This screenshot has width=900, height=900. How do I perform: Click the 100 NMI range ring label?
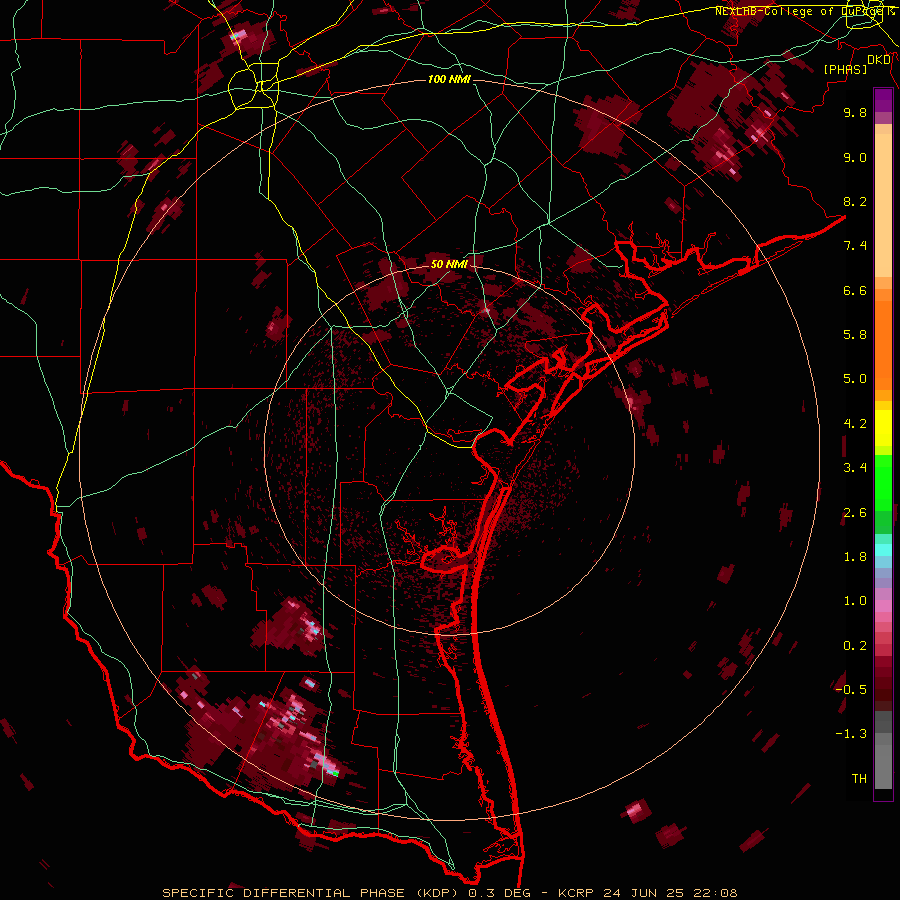pos(449,79)
